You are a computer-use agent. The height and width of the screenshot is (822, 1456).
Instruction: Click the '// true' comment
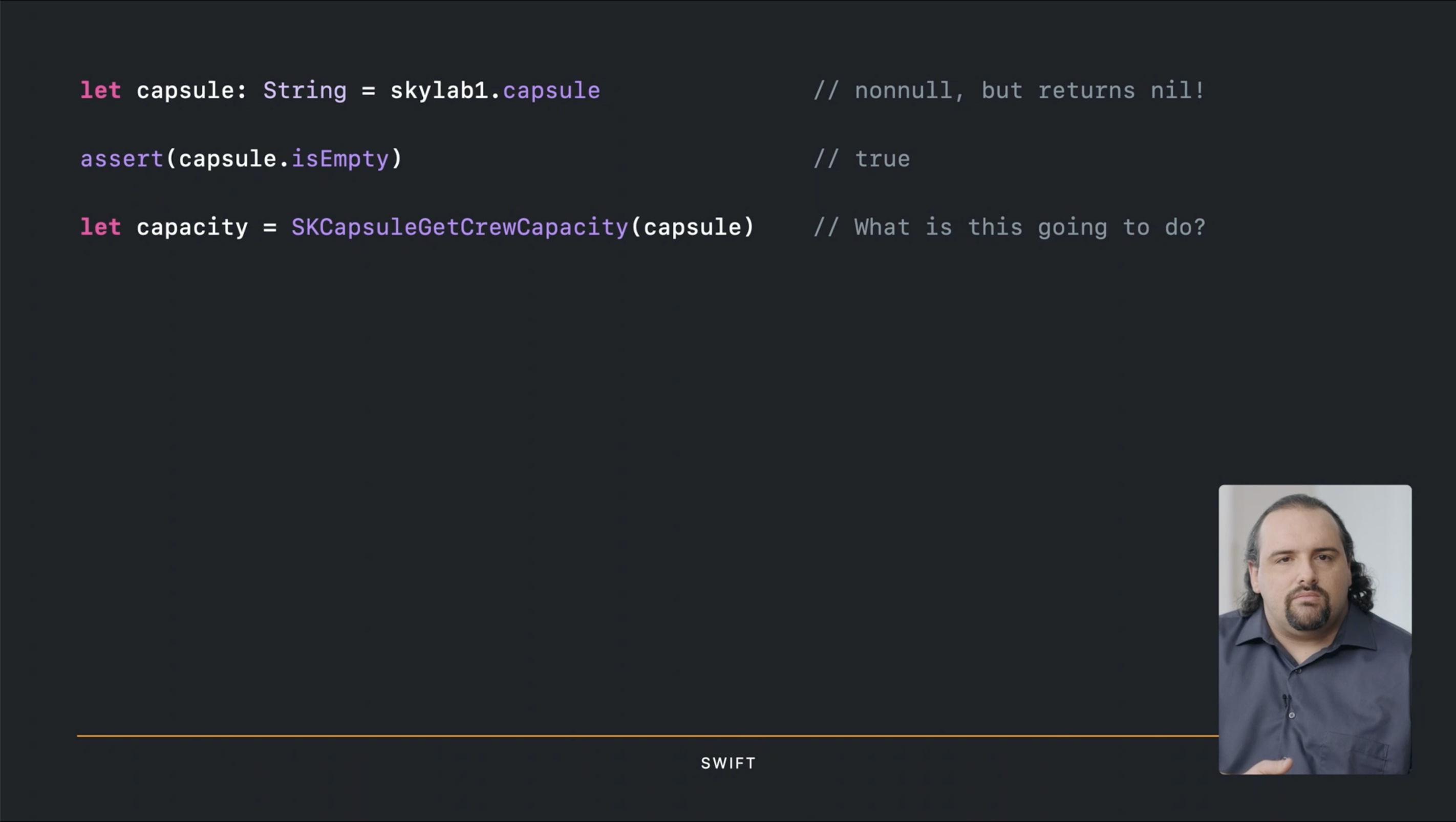coord(862,159)
